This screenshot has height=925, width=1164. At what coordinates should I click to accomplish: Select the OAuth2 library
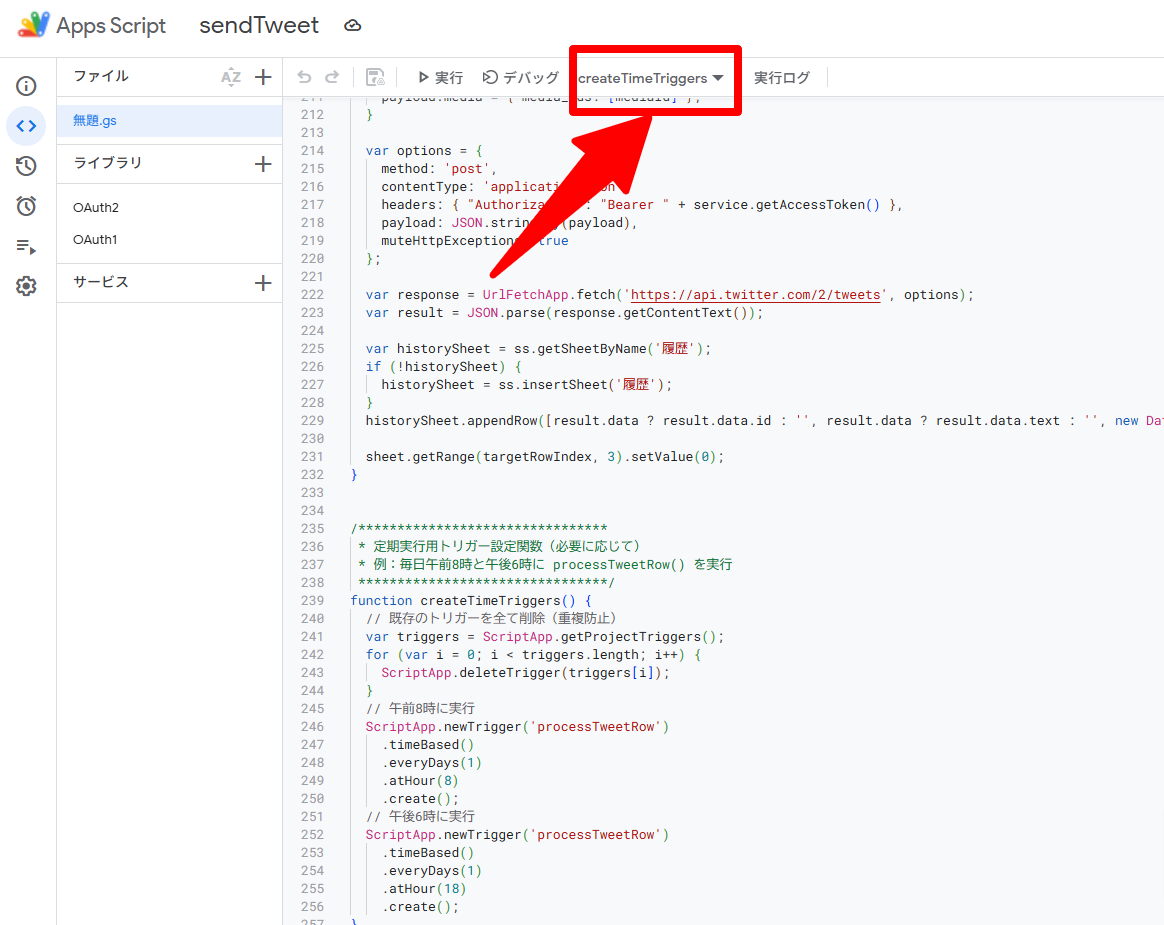click(x=96, y=207)
